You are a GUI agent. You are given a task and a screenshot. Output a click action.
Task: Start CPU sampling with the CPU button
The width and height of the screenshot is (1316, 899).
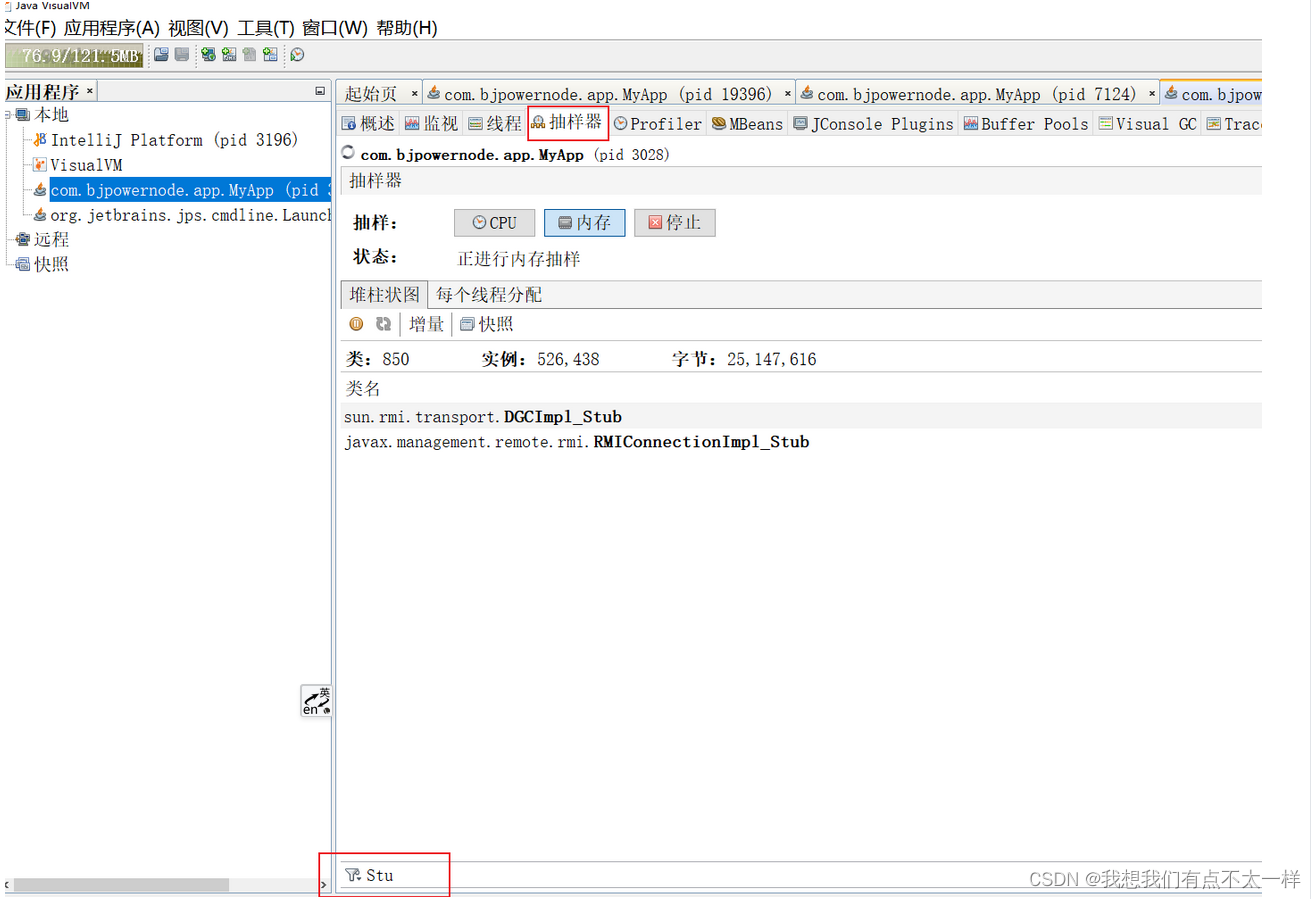point(494,223)
